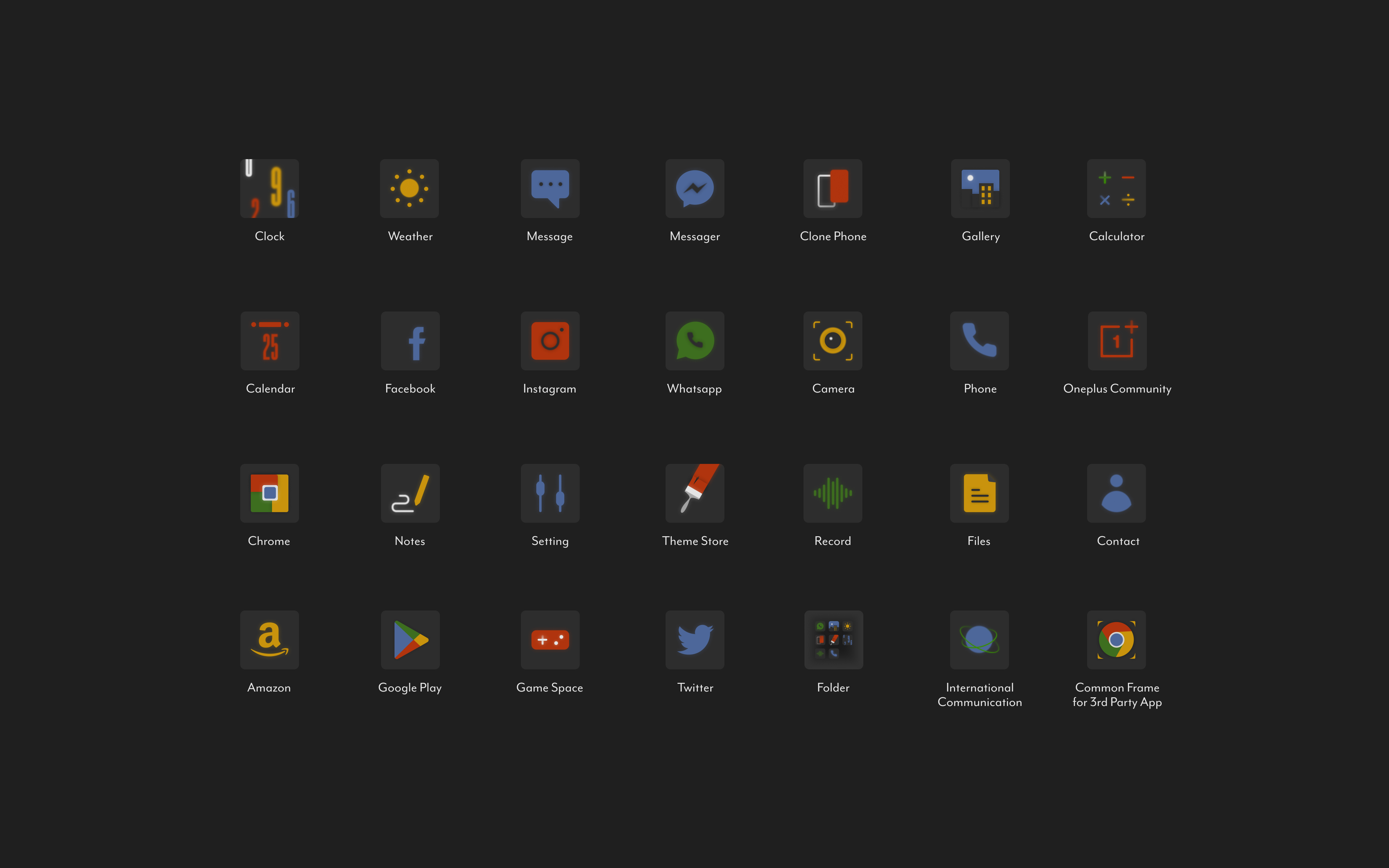Open the Calendar icon showing 25
The height and width of the screenshot is (868, 1389).
(x=270, y=341)
